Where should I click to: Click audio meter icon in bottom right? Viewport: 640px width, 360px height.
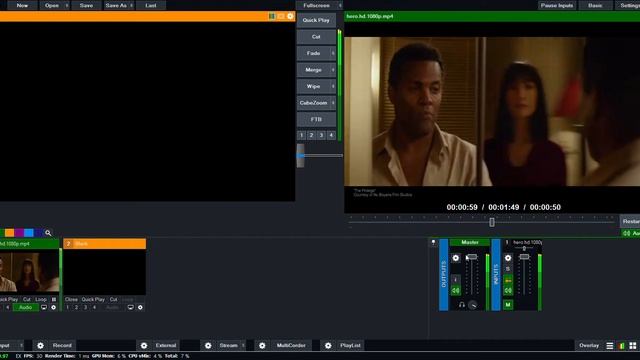tap(622, 346)
